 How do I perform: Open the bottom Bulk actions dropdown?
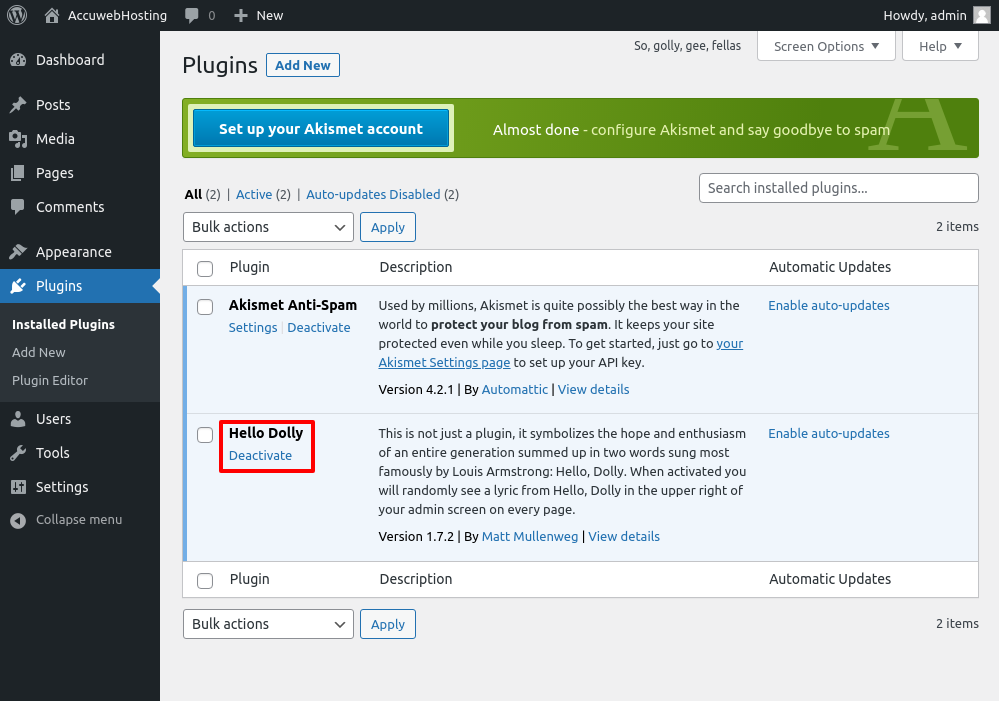268,624
